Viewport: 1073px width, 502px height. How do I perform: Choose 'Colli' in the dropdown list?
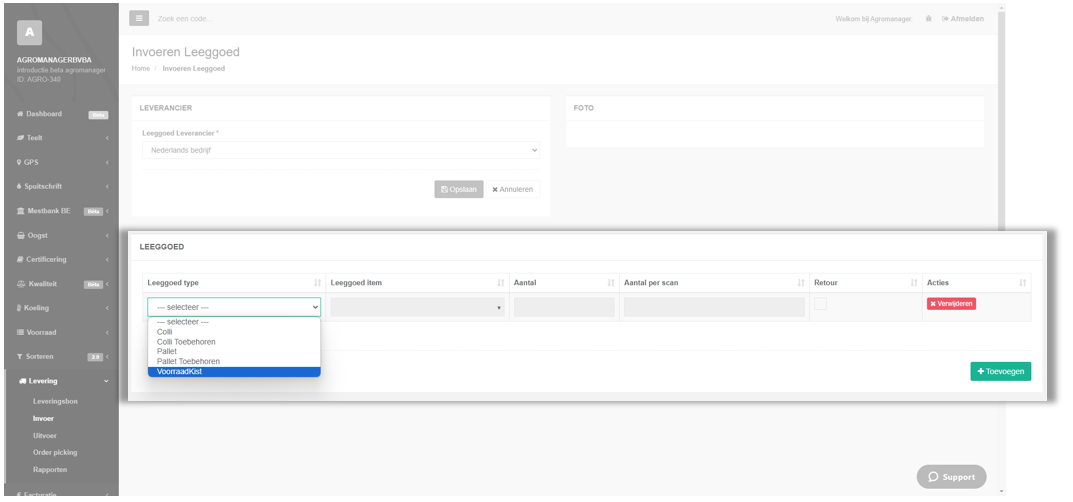[x=234, y=332]
